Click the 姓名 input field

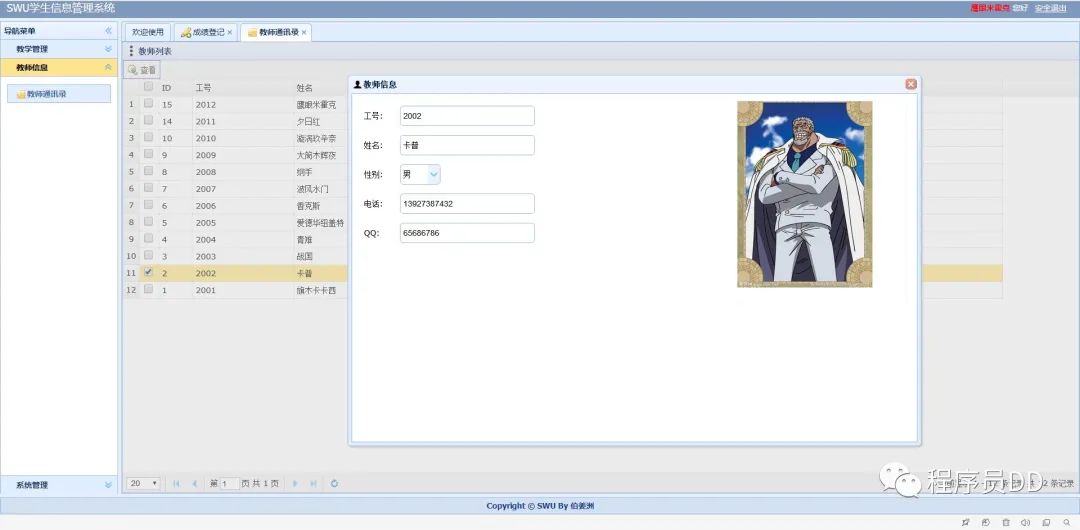[x=467, y=145]
